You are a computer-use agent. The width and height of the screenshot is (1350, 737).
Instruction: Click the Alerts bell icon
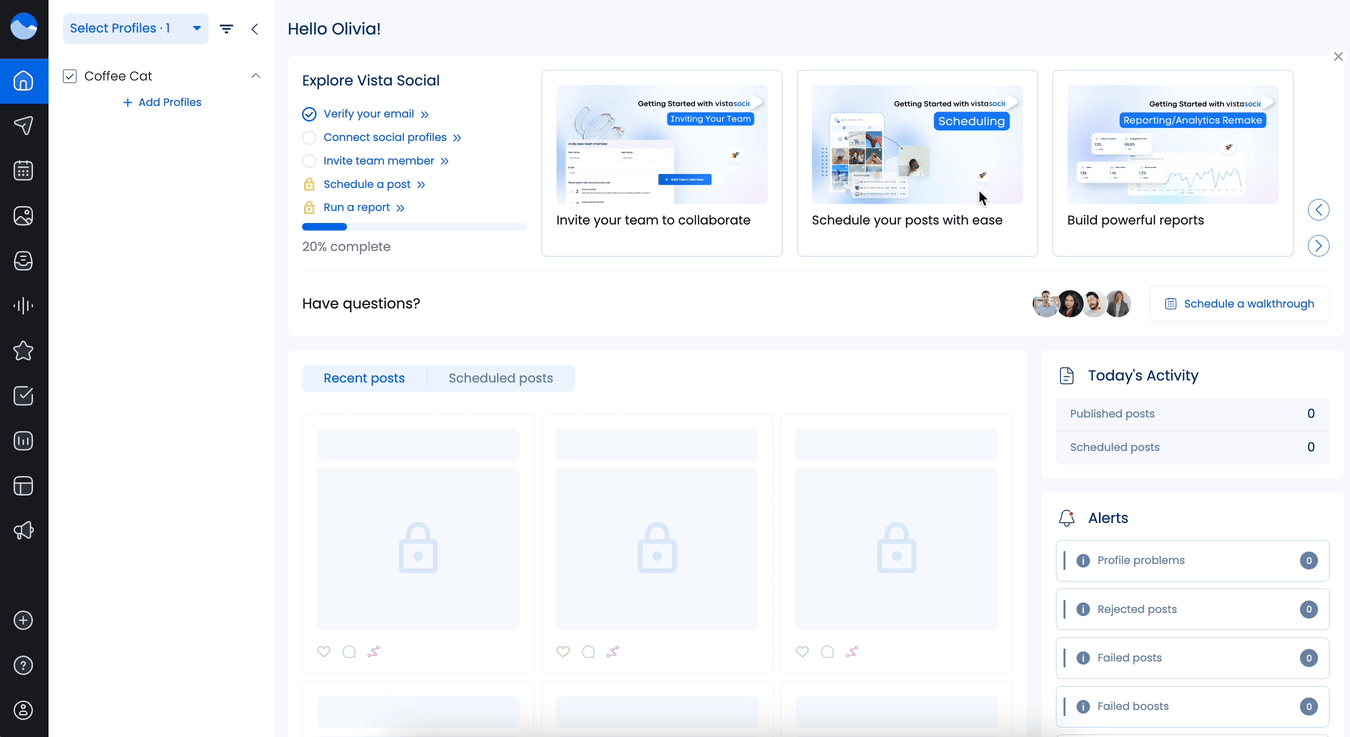[x=1067, y=519]
